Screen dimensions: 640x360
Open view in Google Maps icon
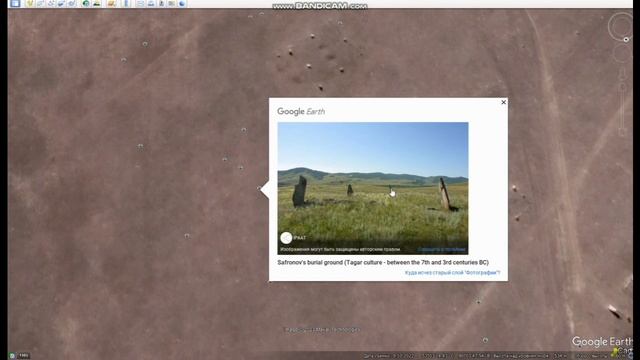pos(171,3)
